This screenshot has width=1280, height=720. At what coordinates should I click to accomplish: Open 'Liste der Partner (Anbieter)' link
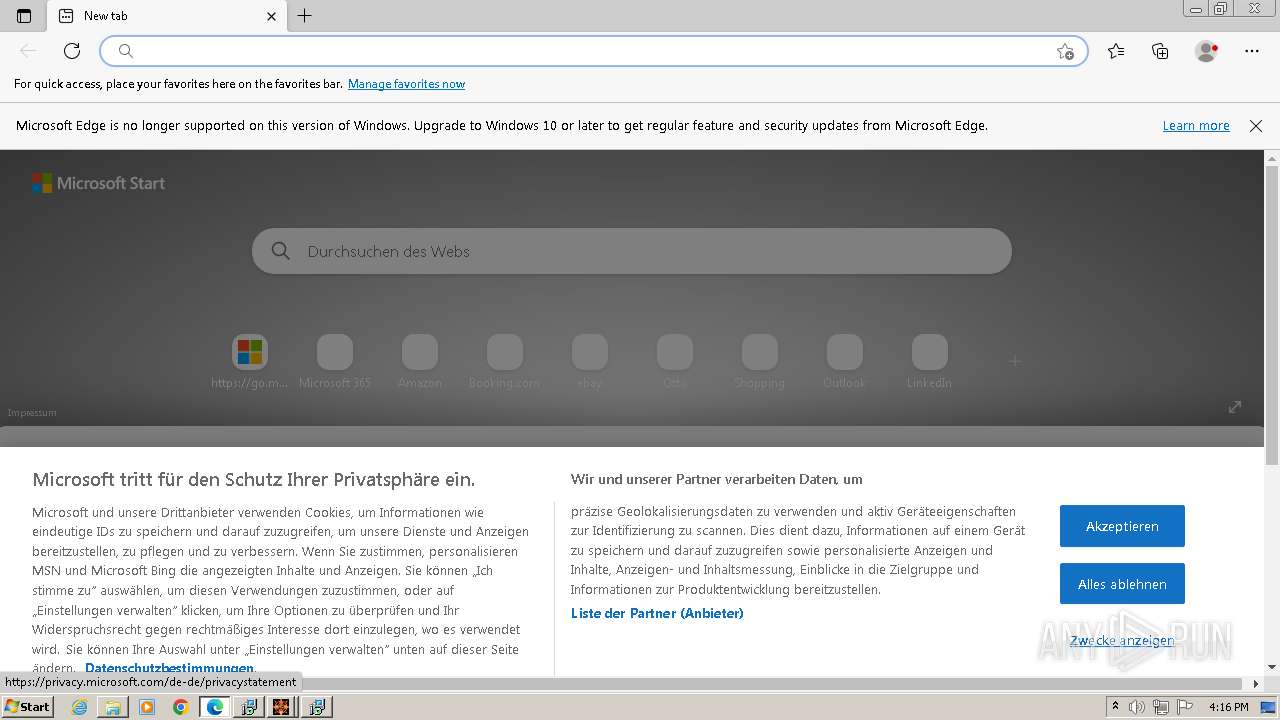(657, 613)
